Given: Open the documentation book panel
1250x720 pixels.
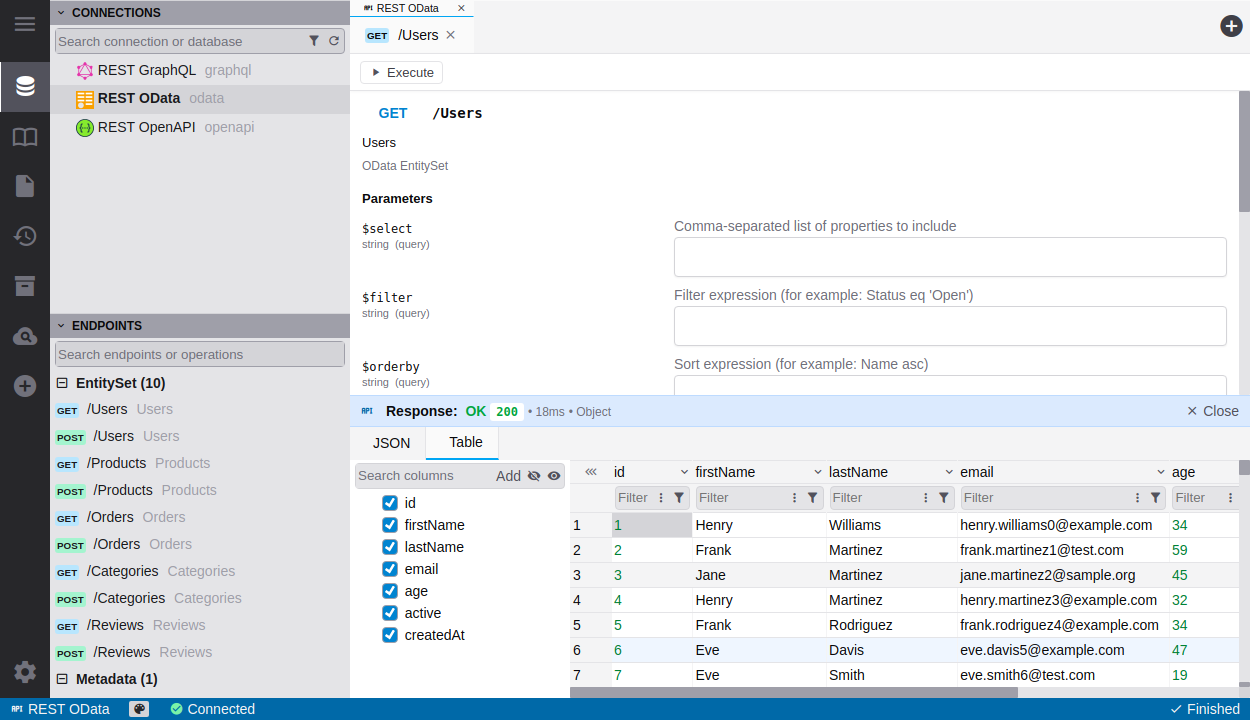Looking at the screenshot, I should (24, 136).
